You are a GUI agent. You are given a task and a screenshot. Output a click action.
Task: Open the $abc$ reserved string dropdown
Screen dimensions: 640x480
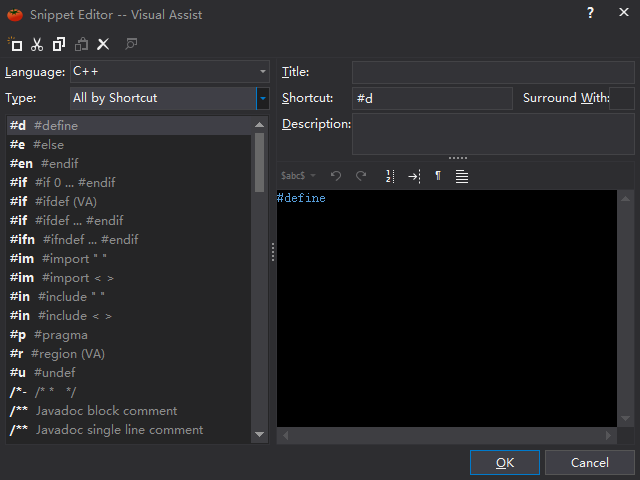point(299,176)
